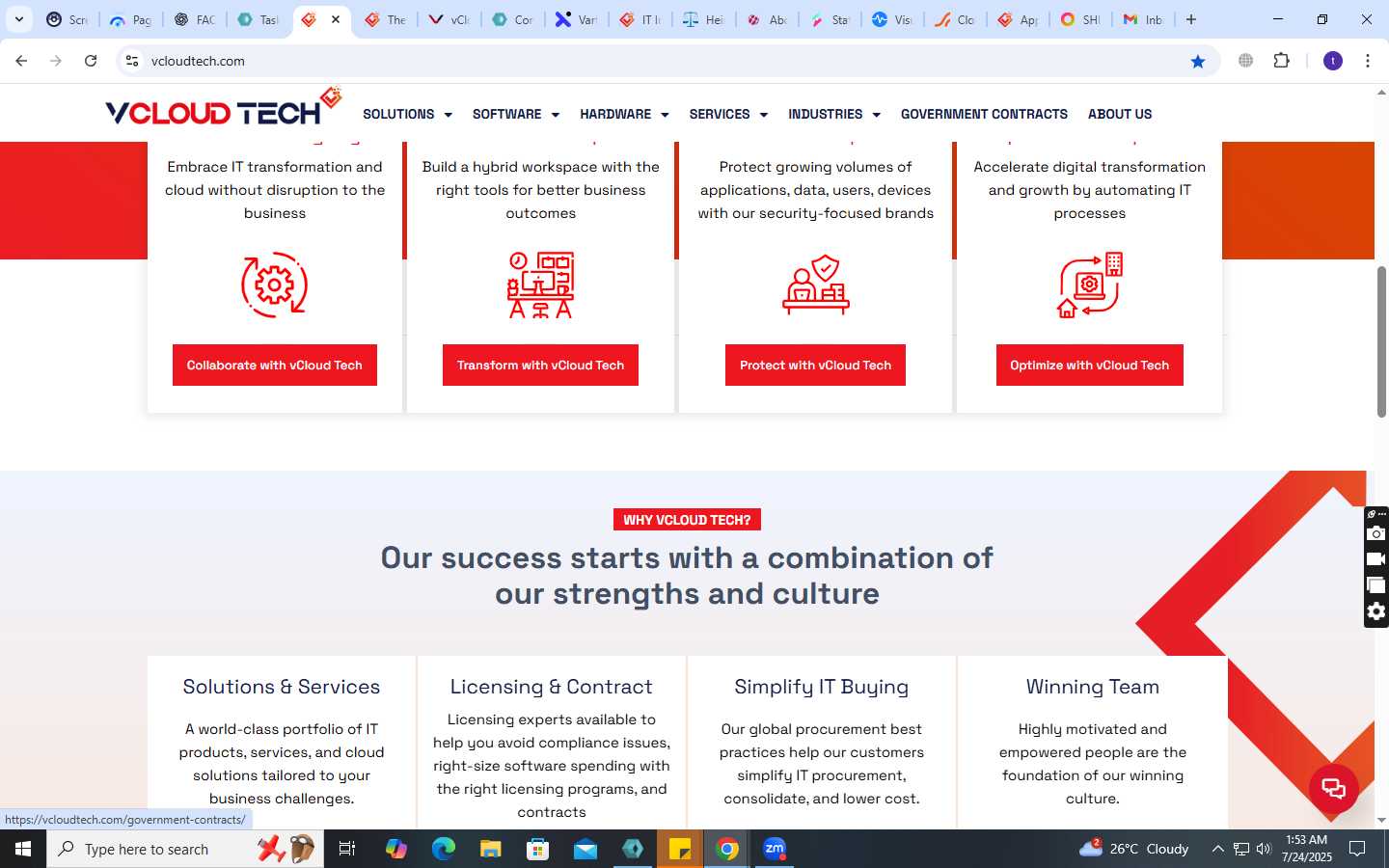Click the taskbar volume speaker icon
Image resolution: width=1389 pixels, height=868 pixels.
[1264, 849]
